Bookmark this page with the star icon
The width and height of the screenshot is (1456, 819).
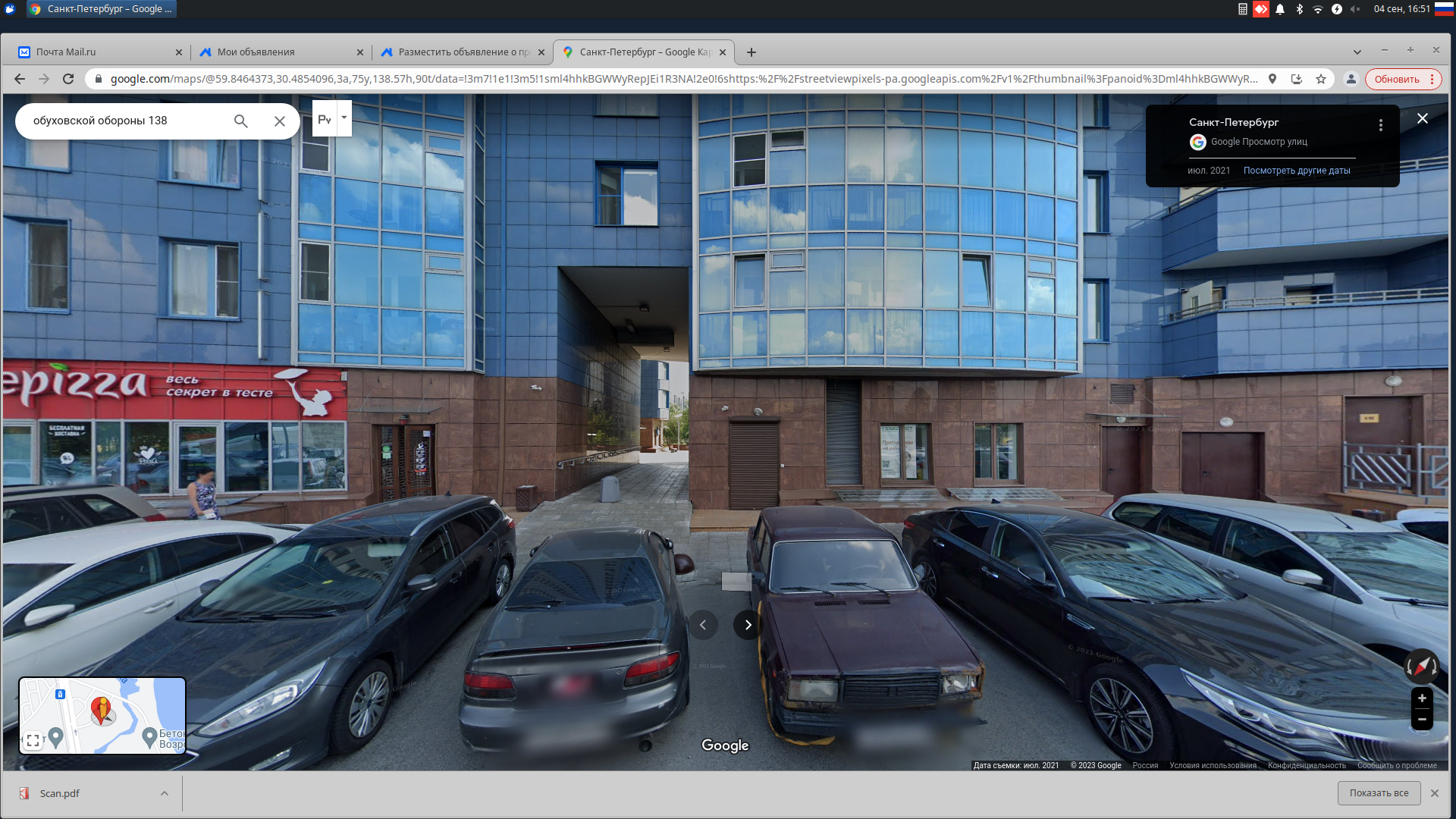(1321, 79)
